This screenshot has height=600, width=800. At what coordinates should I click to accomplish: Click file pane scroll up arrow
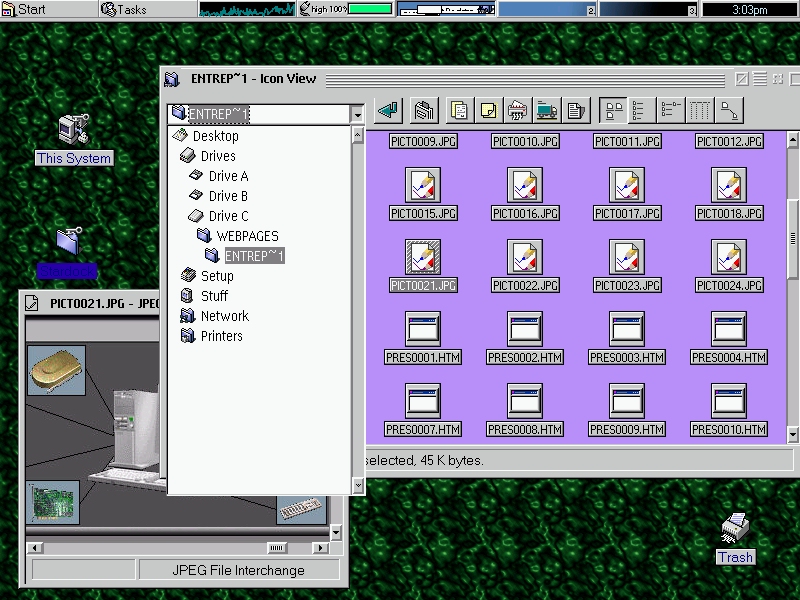point(793,138)
